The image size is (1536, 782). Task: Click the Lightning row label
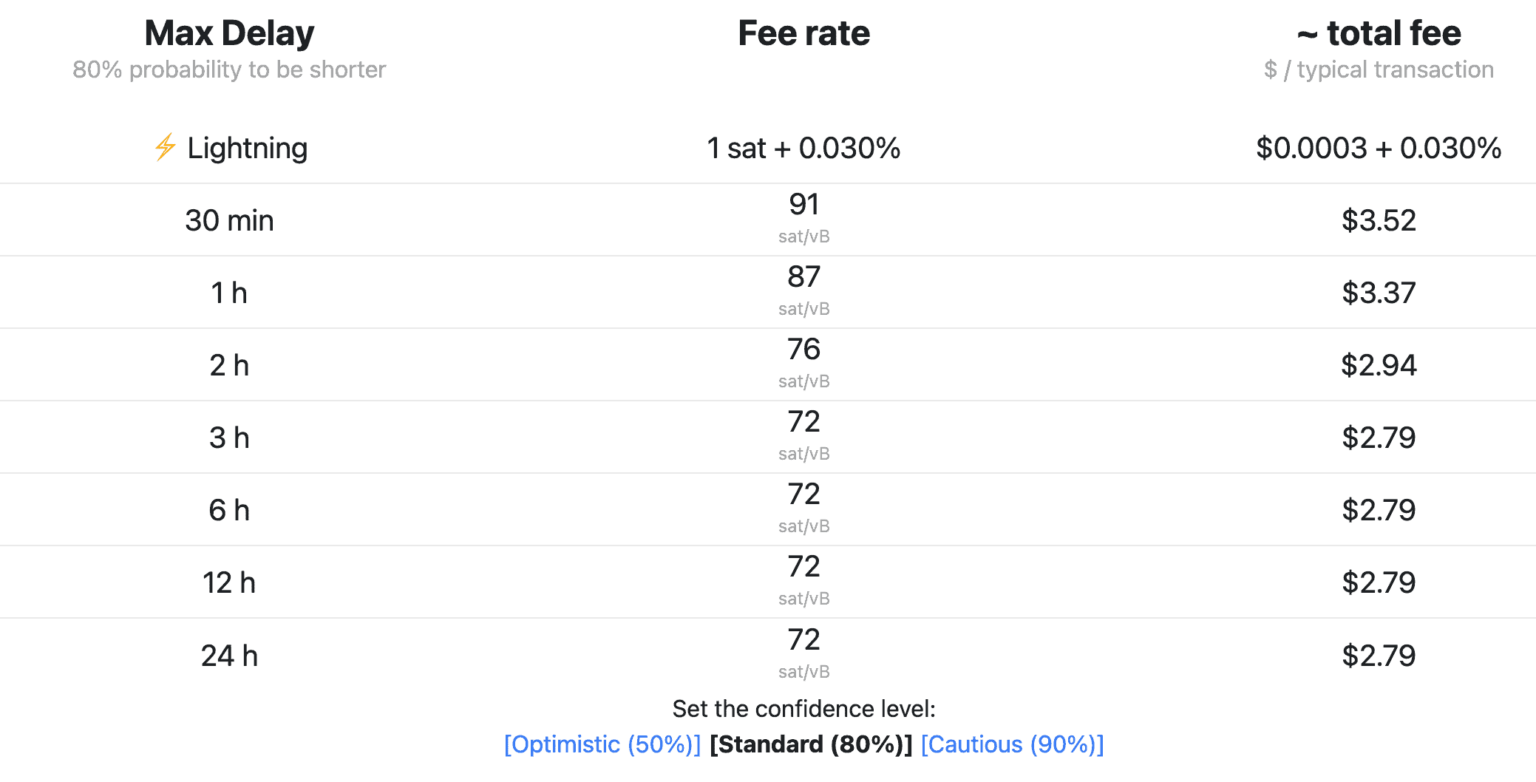point(247,148)
